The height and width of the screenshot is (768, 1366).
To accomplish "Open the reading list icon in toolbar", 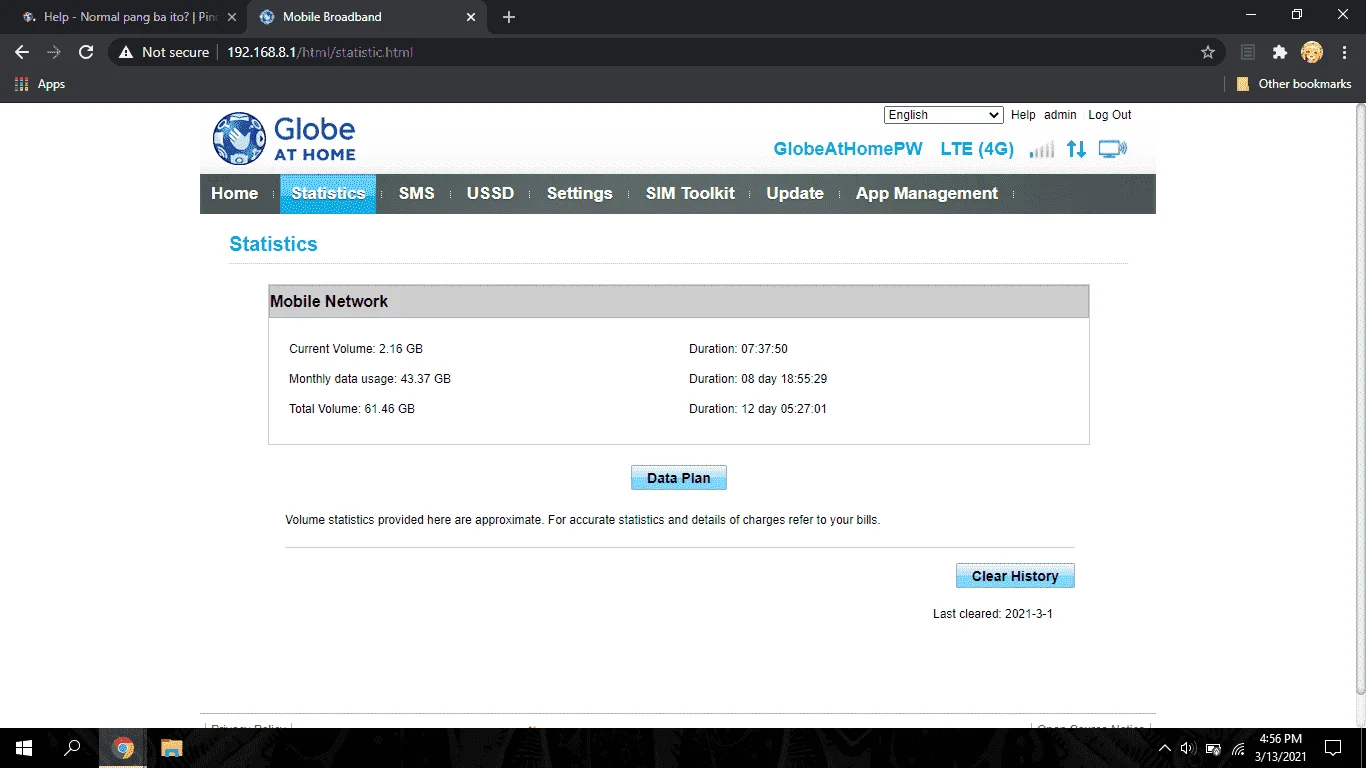I will 1247,52.
